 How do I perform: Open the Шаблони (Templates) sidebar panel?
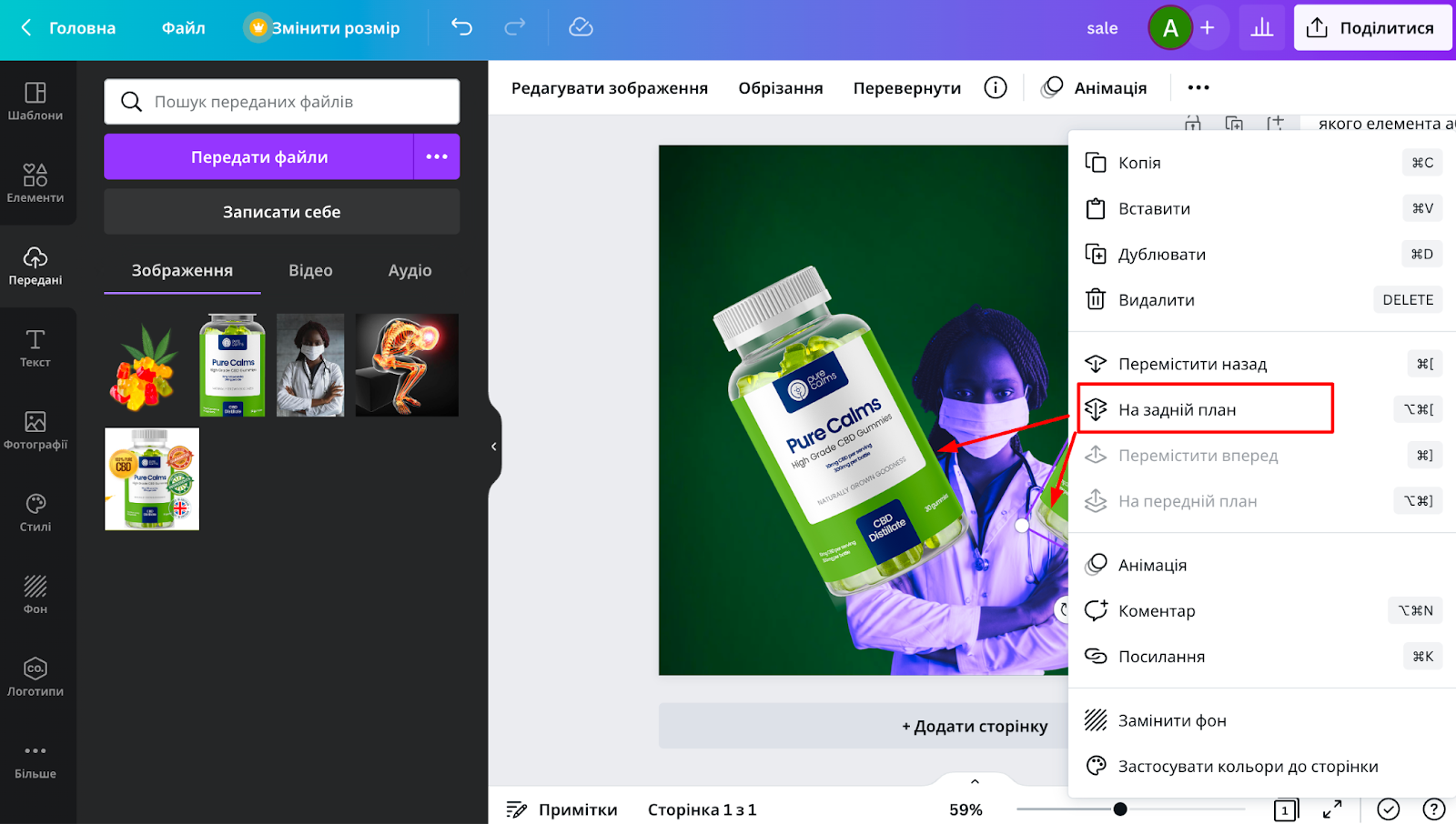(x=35, y=101)
